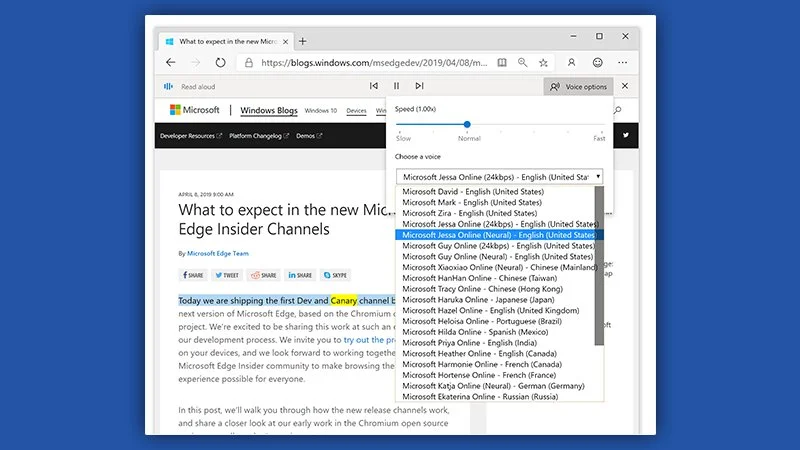The height and width of the screenshot is (450, 800).
Task: Click the address bar URL field
Action: pos(374,63)
